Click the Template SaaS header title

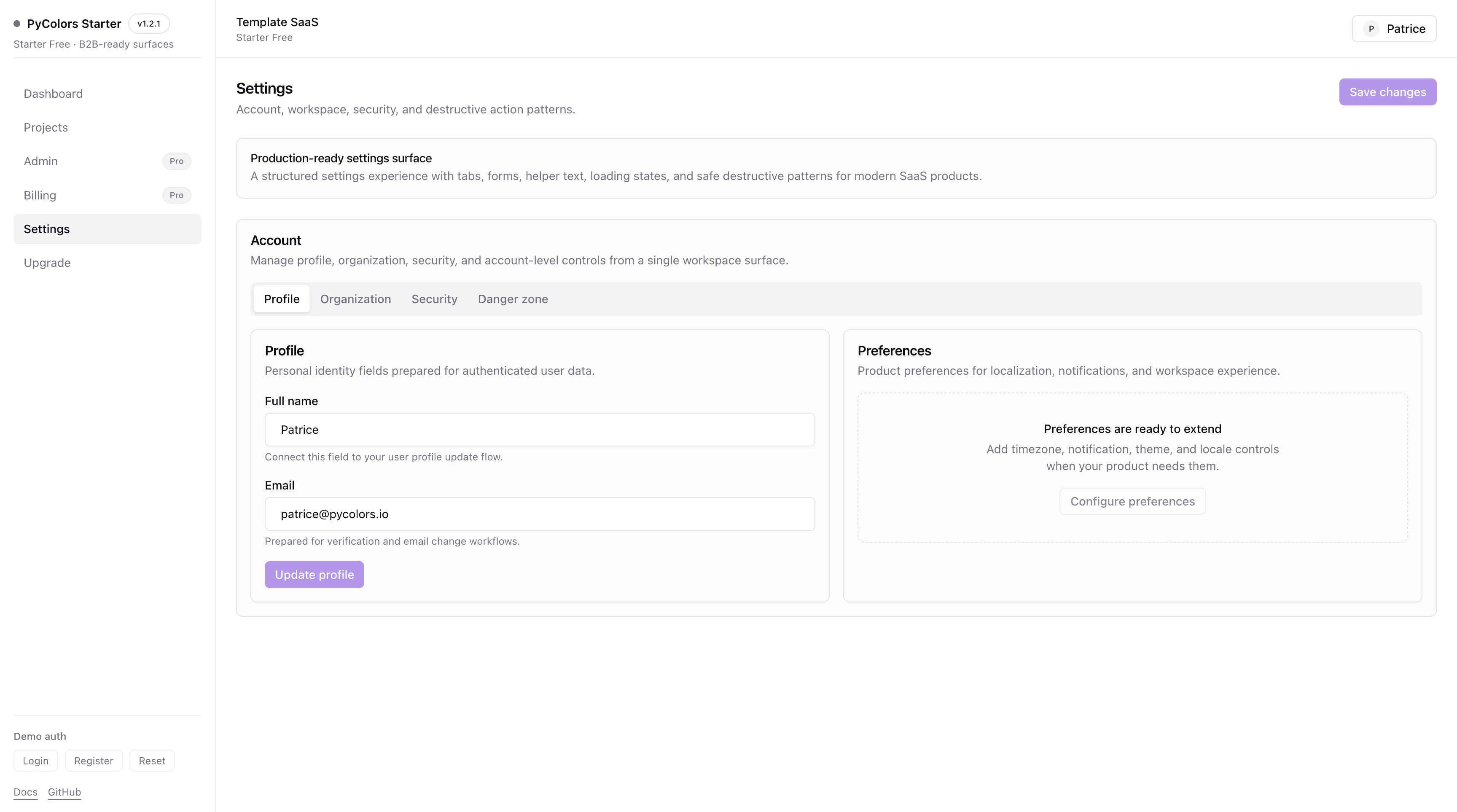pos(277,22)
